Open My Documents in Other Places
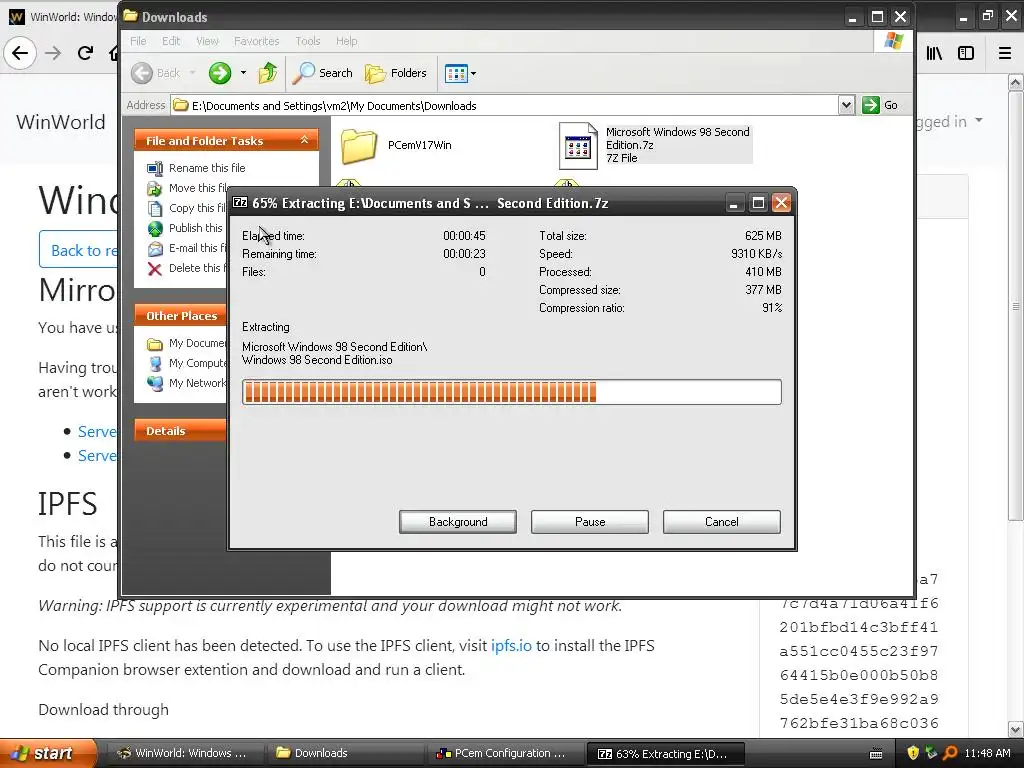 click(187, 344)
